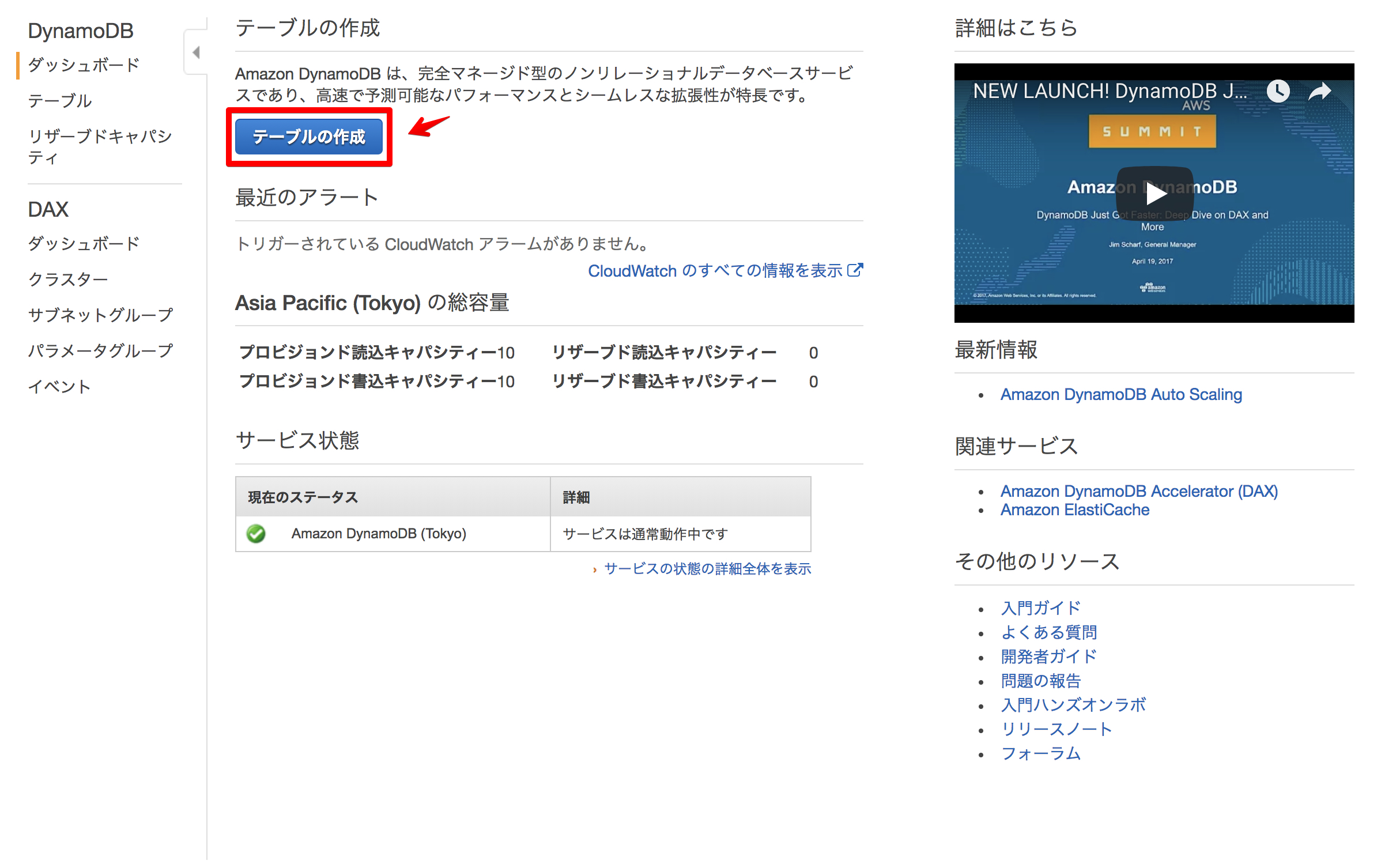The height and width of the screenshot is (868, 1381).
Task: Open the DAX ダッシュボード sidebar item
Action: (84, 243)
